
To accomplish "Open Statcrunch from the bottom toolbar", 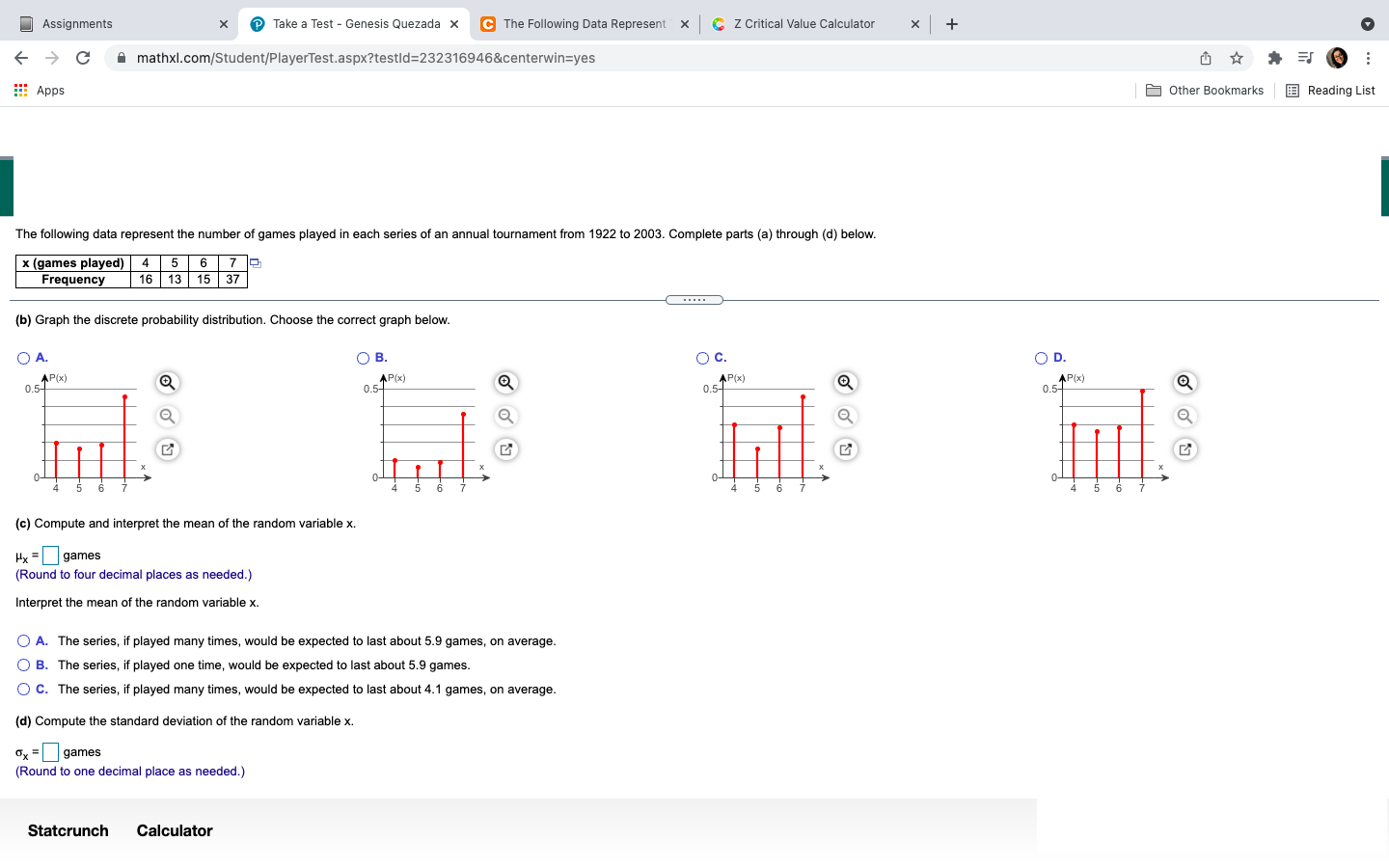I will coord(68,830).
